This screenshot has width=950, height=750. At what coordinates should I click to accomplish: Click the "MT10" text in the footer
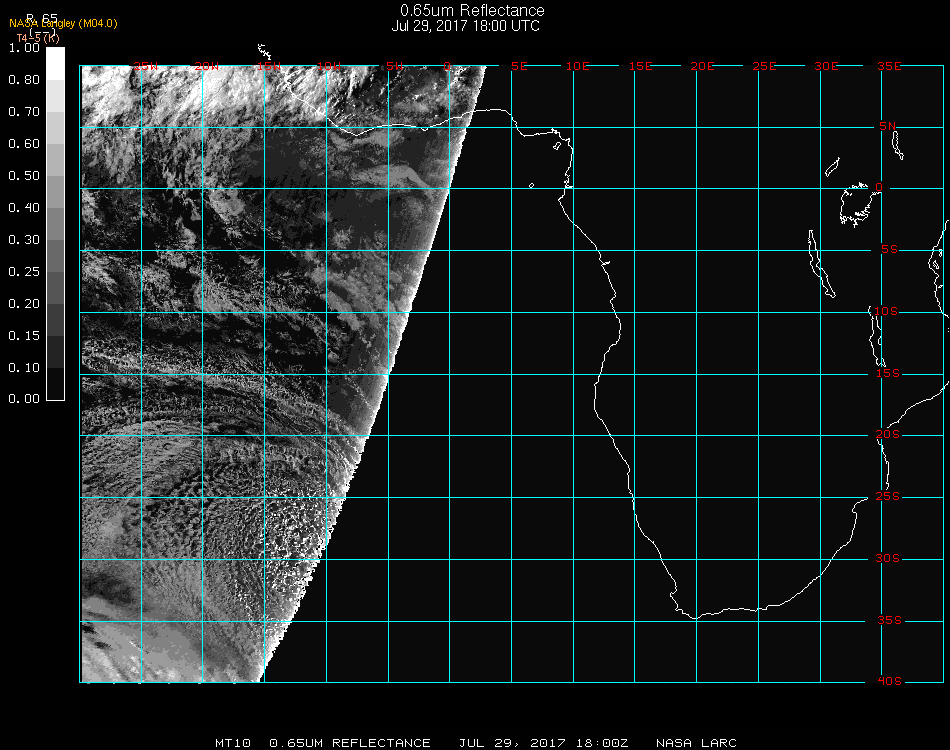point(233,743)
